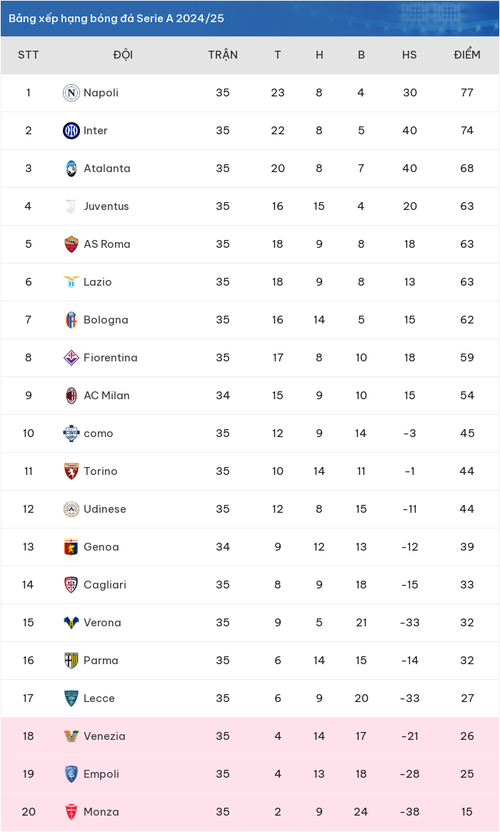500x832 pixels.
Task: Click the Torino bull crest
Action: click(71, 471)
